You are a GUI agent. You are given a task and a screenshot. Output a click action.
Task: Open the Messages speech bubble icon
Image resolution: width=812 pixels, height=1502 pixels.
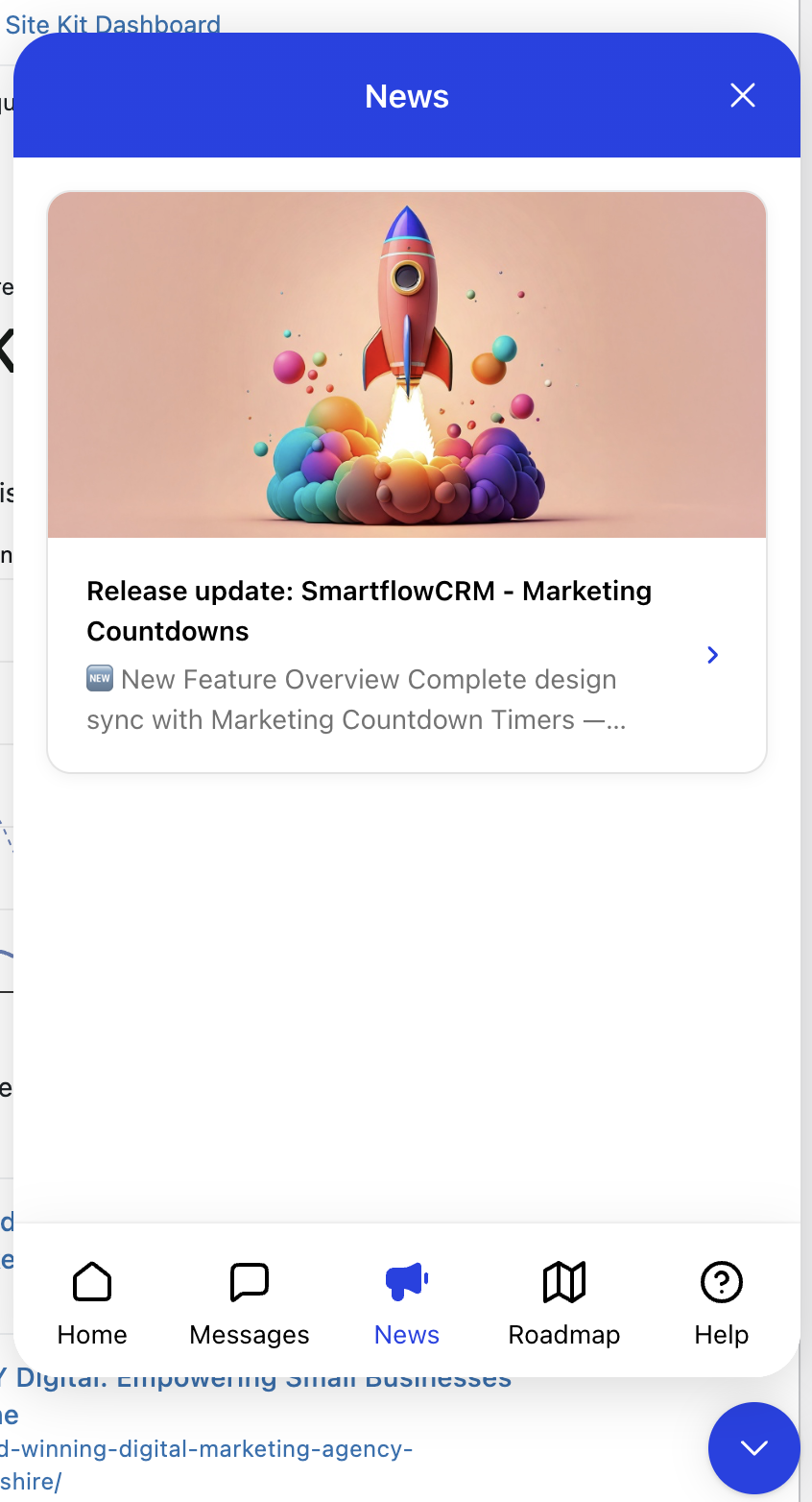tap(250, 1281)
